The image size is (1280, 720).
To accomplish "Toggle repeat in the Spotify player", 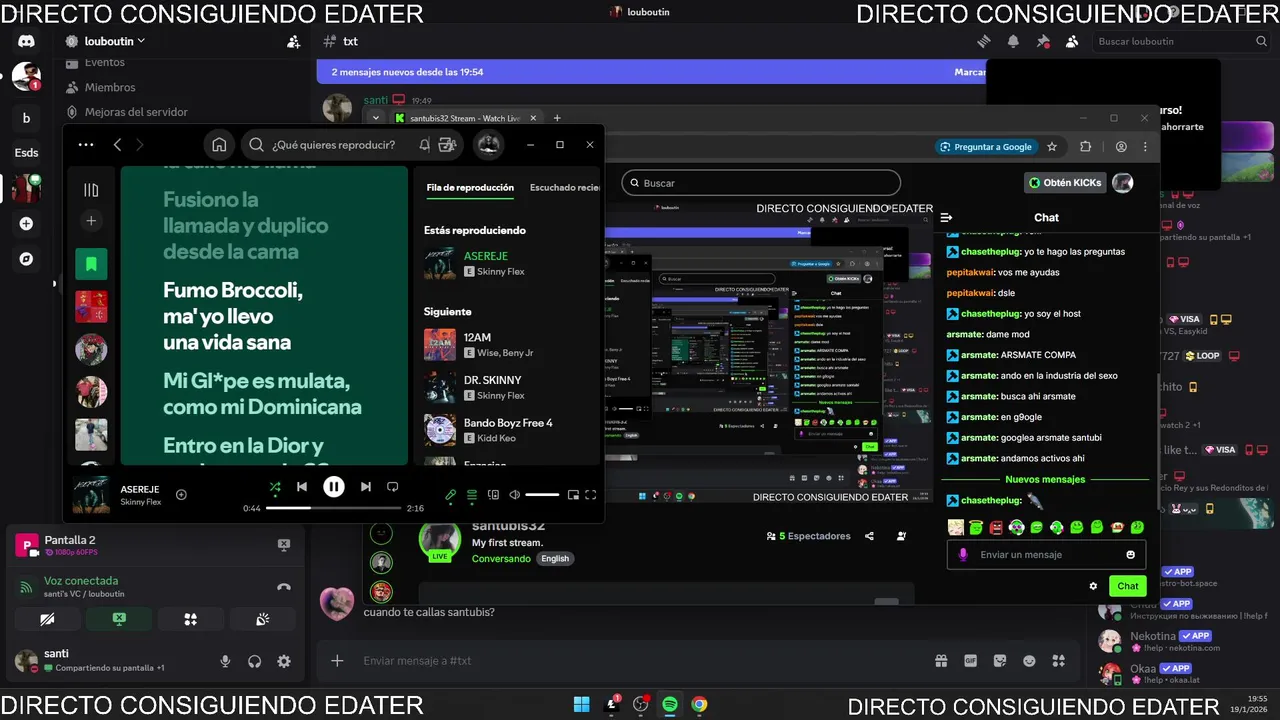I will coord(392,487).
